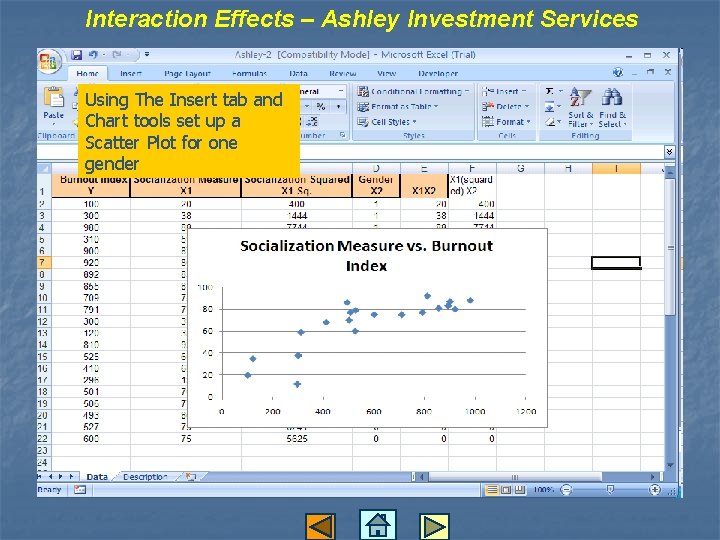
Task: Switch to Normal view in status bar
Action: coord(492,490)
